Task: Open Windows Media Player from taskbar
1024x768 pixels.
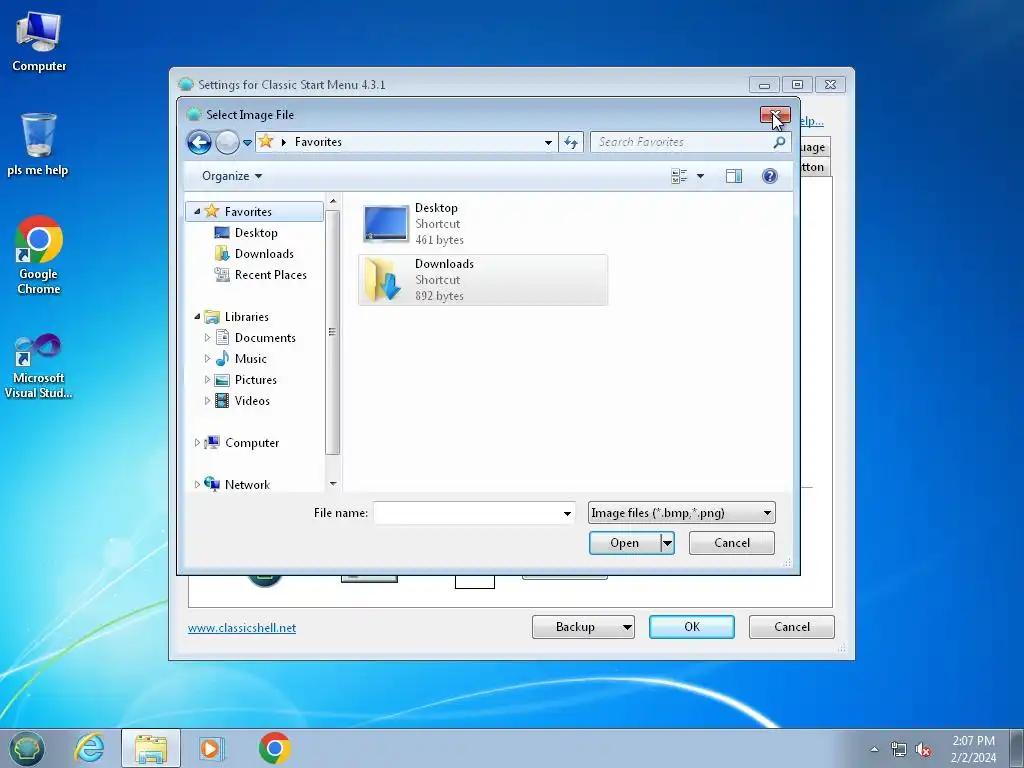Action: [x=212, y=748]
